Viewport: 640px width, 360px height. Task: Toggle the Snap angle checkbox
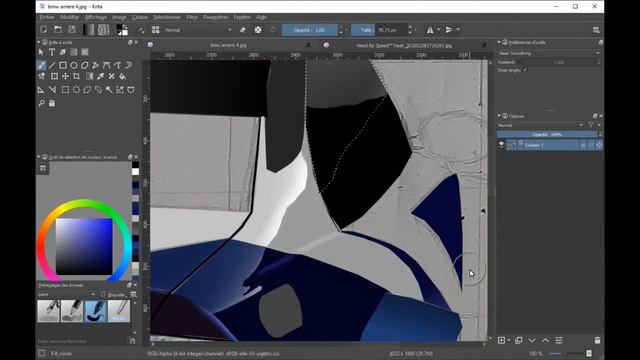pos(525,70)
